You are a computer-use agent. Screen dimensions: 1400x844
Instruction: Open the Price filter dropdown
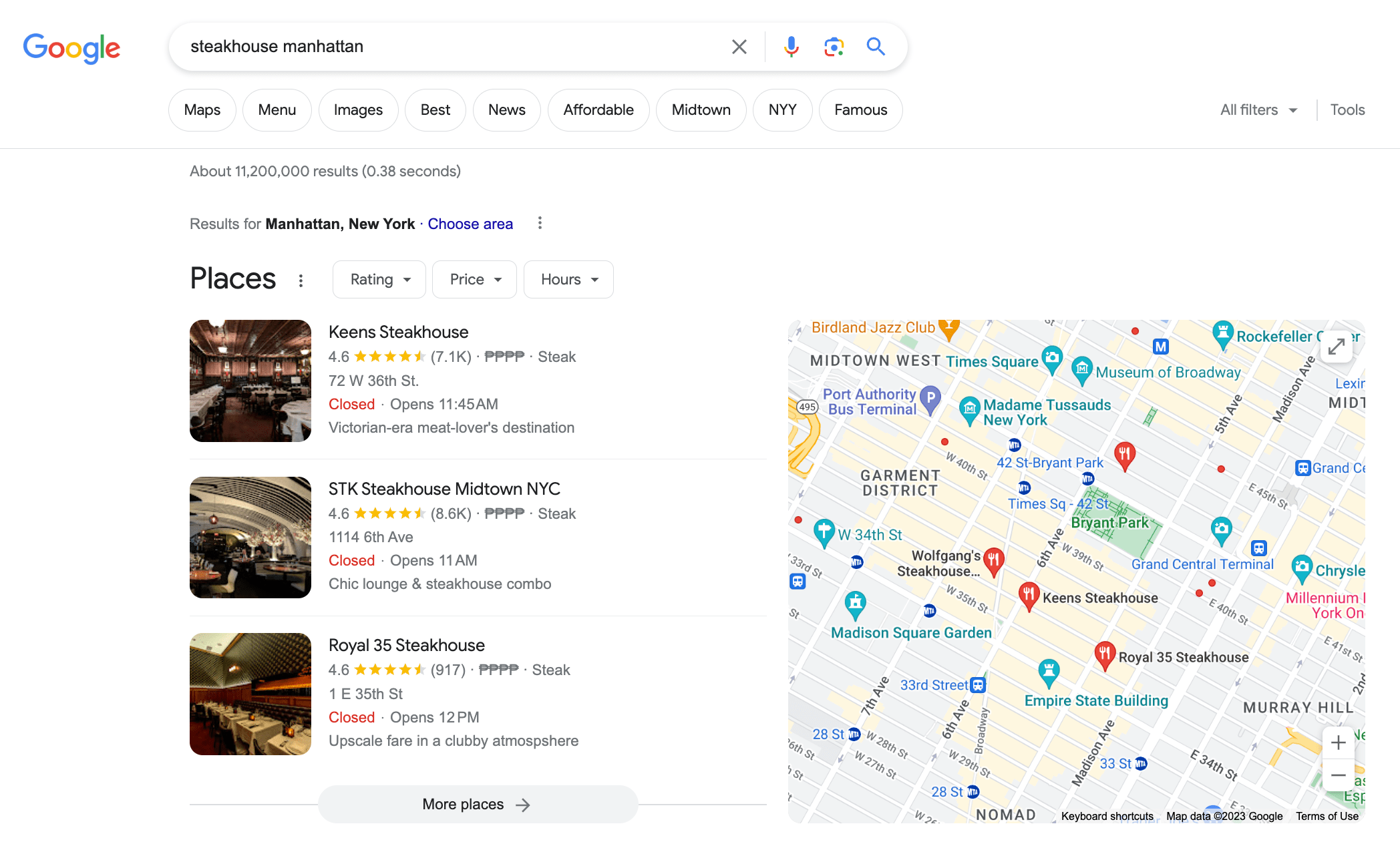coord(474,279)
